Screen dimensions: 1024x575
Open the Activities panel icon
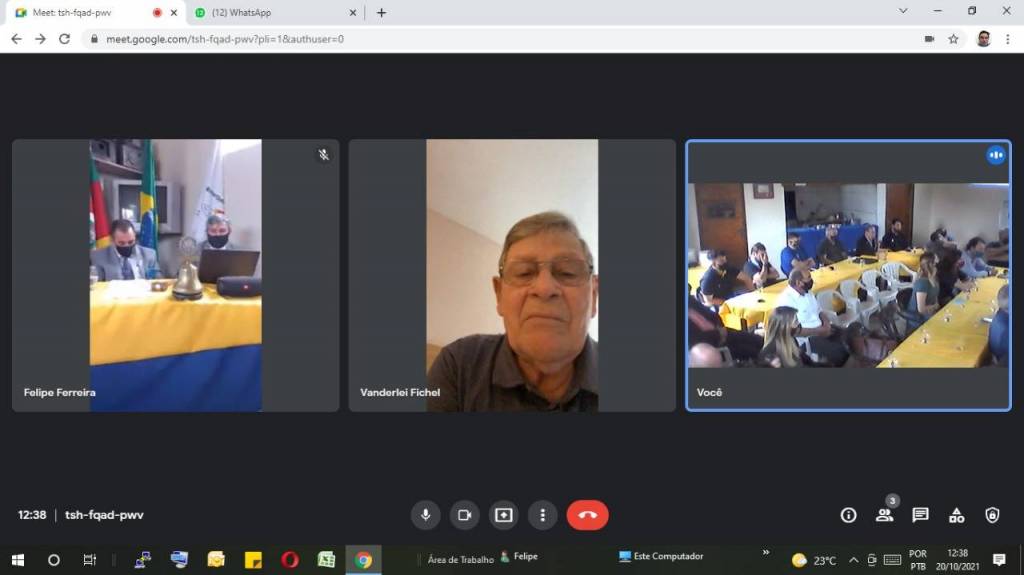pyautogui.click(x=956, y=515)
